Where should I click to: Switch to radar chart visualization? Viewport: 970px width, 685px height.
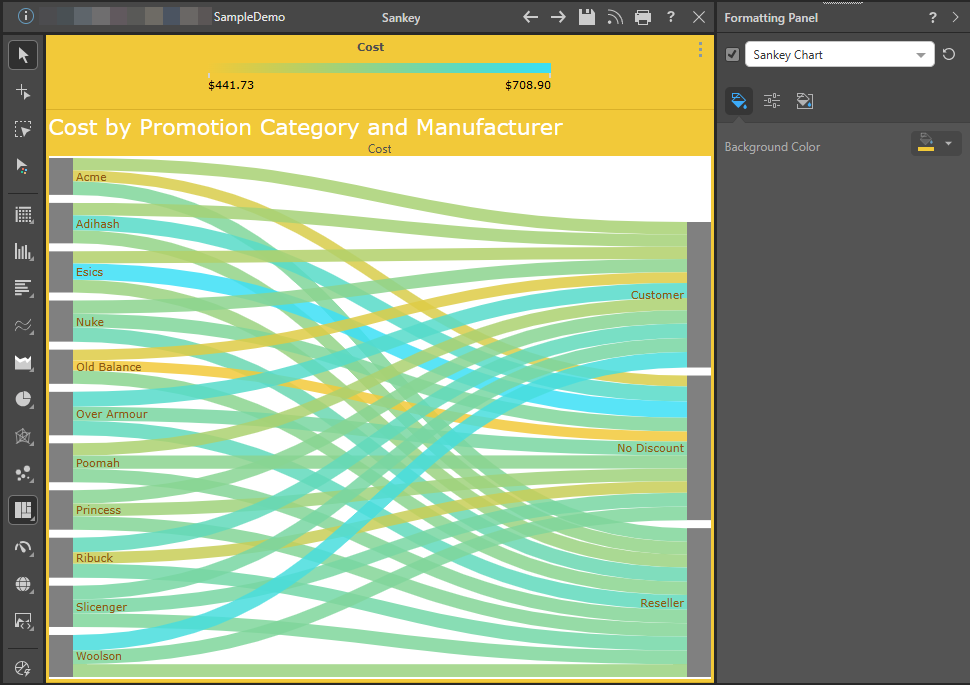tap(23, 436)
